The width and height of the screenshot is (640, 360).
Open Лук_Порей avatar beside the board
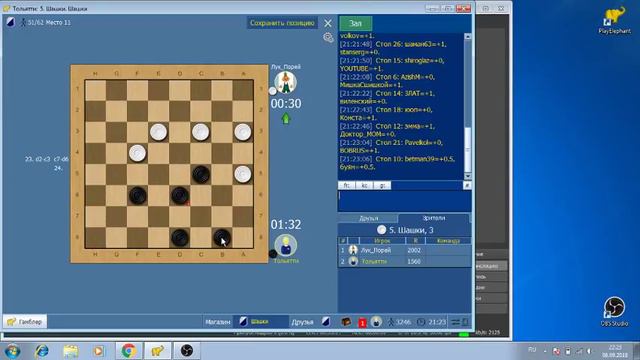click(x=285, y=82)
